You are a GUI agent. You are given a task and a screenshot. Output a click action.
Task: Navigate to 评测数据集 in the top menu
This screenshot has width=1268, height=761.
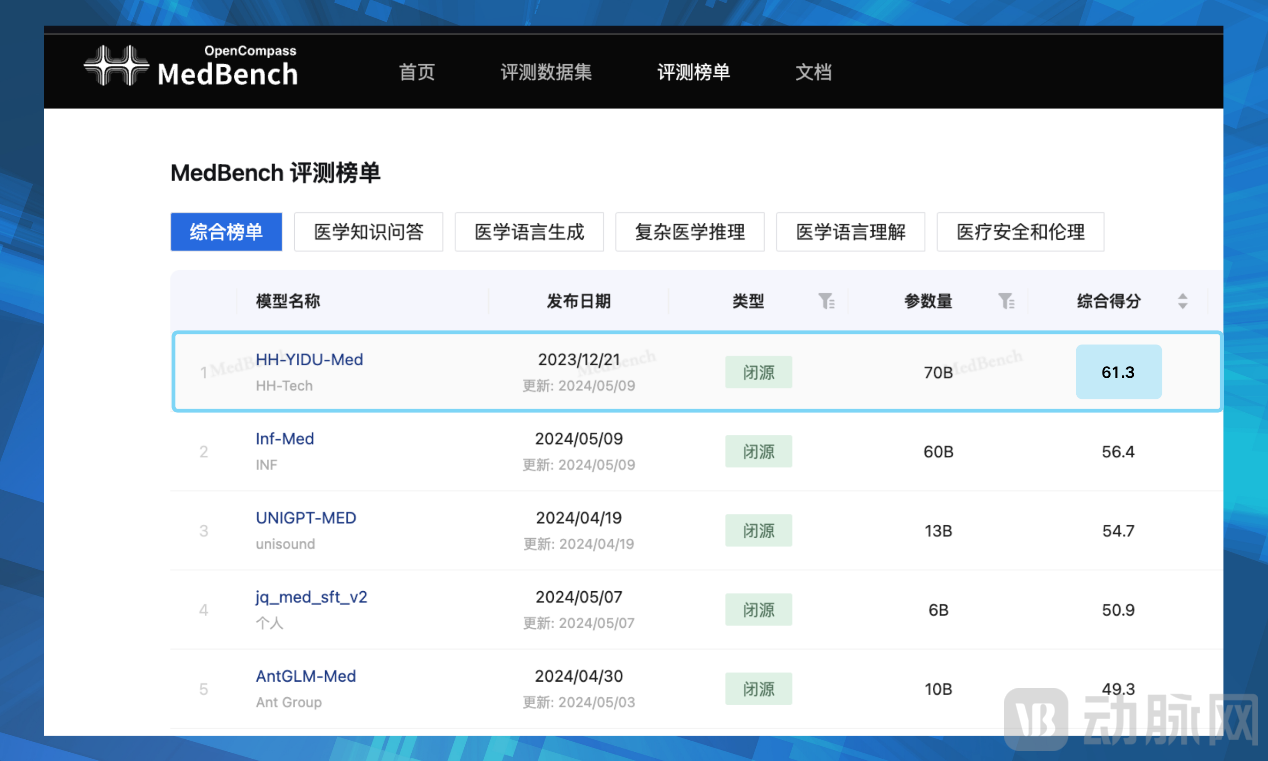point(546,71)
